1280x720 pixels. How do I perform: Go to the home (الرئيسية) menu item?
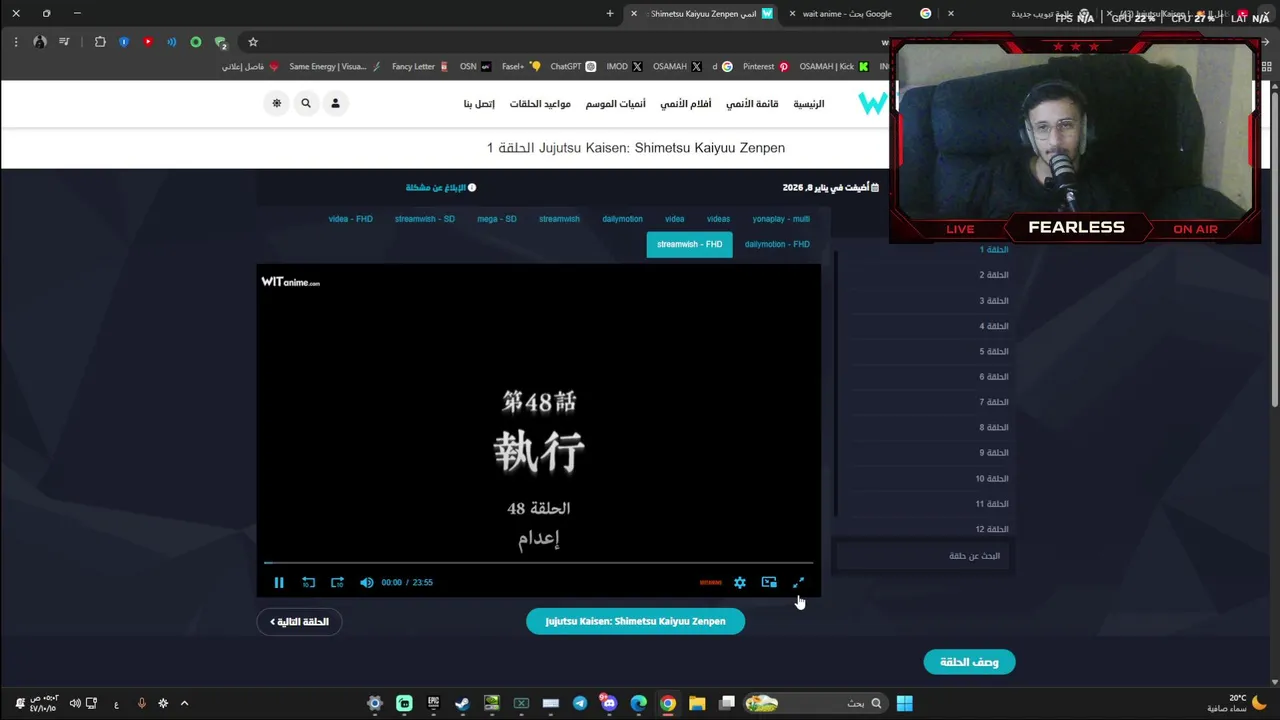809,104
